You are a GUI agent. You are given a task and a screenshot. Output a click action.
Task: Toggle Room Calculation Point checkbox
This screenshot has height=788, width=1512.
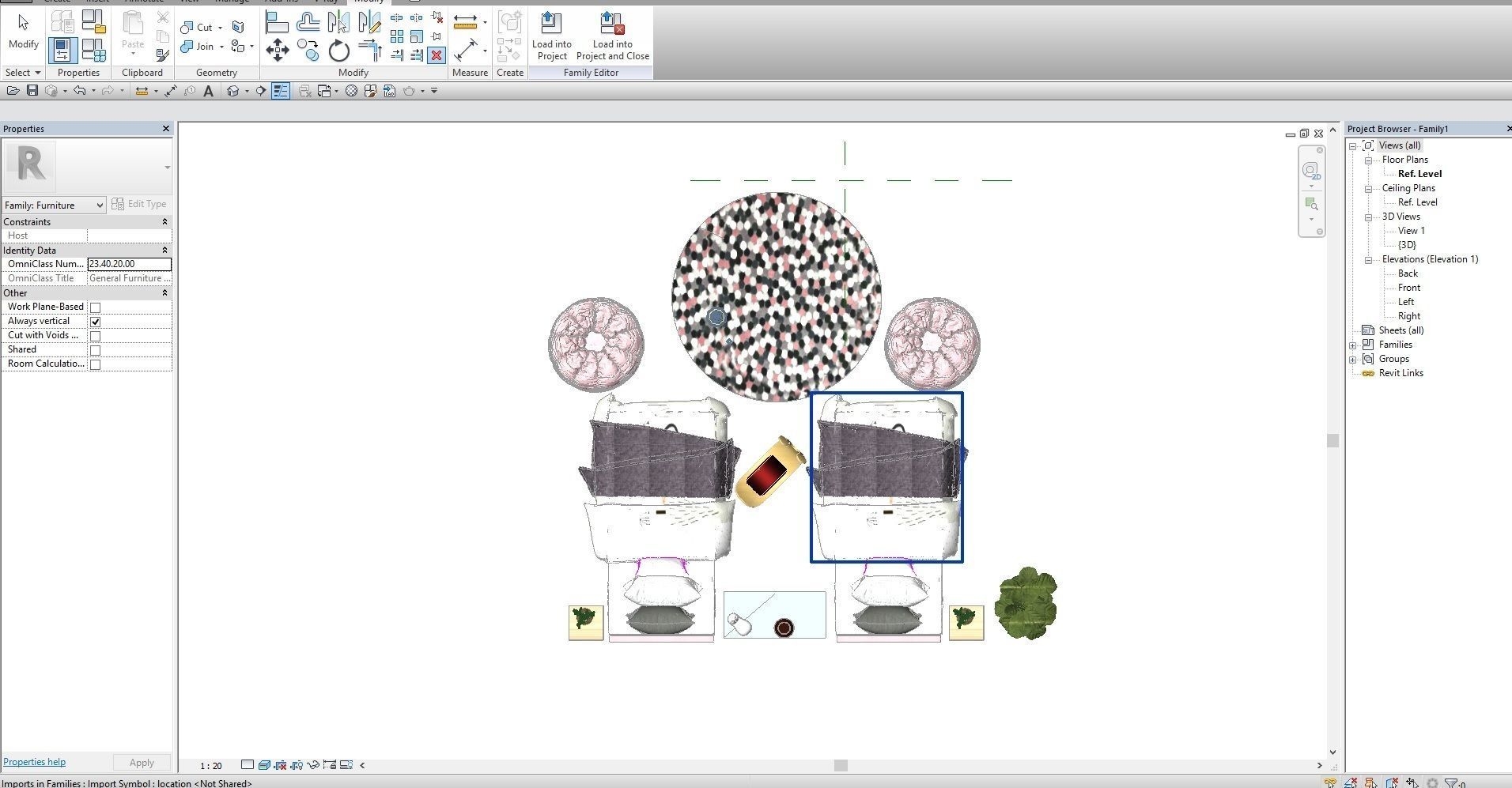[96, 364]
